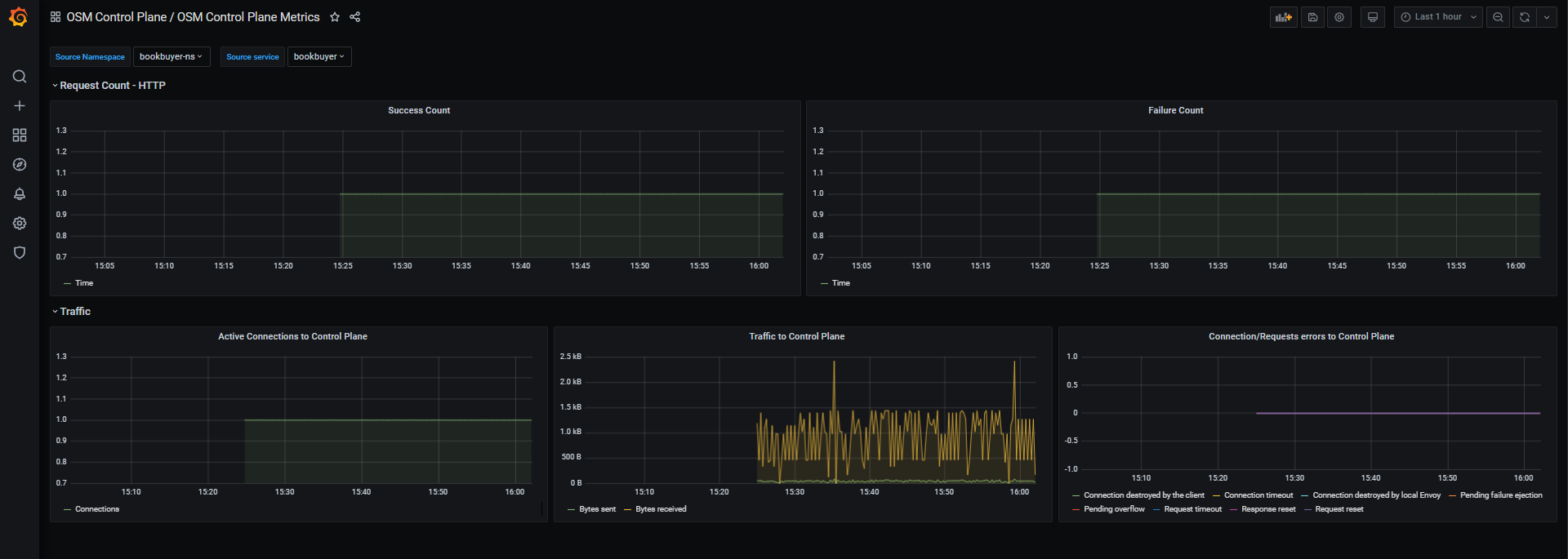Click the Pending overflow red color swatch
The height and width of the screenshot is (559, 1568).
click(1076, 509)
